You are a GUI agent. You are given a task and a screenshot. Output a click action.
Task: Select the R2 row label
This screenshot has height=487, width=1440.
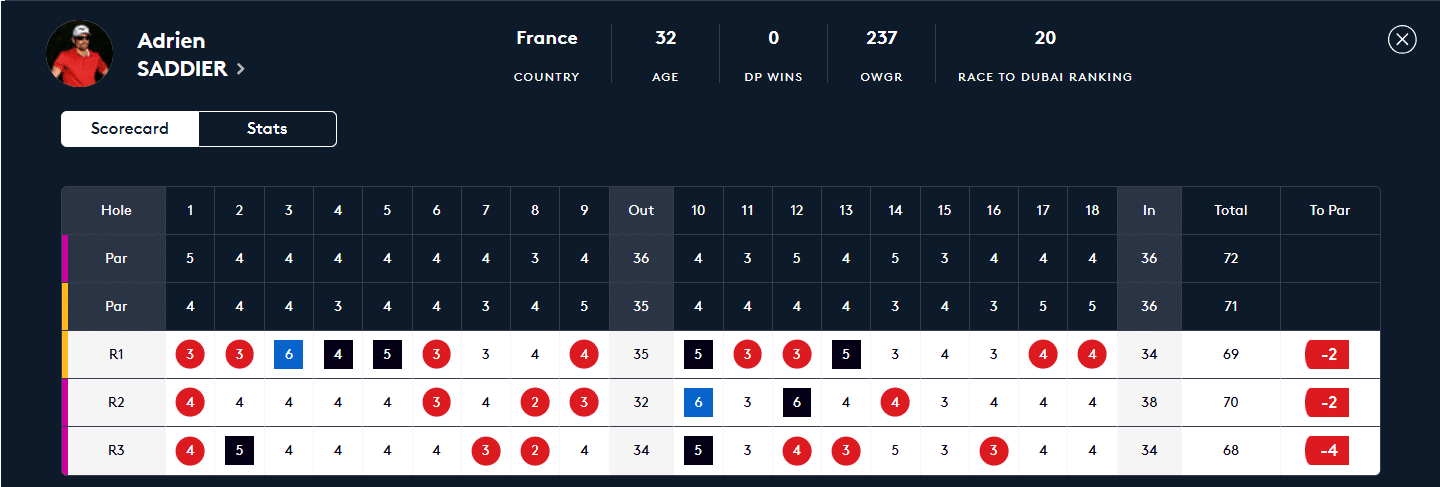click(116, 402)
